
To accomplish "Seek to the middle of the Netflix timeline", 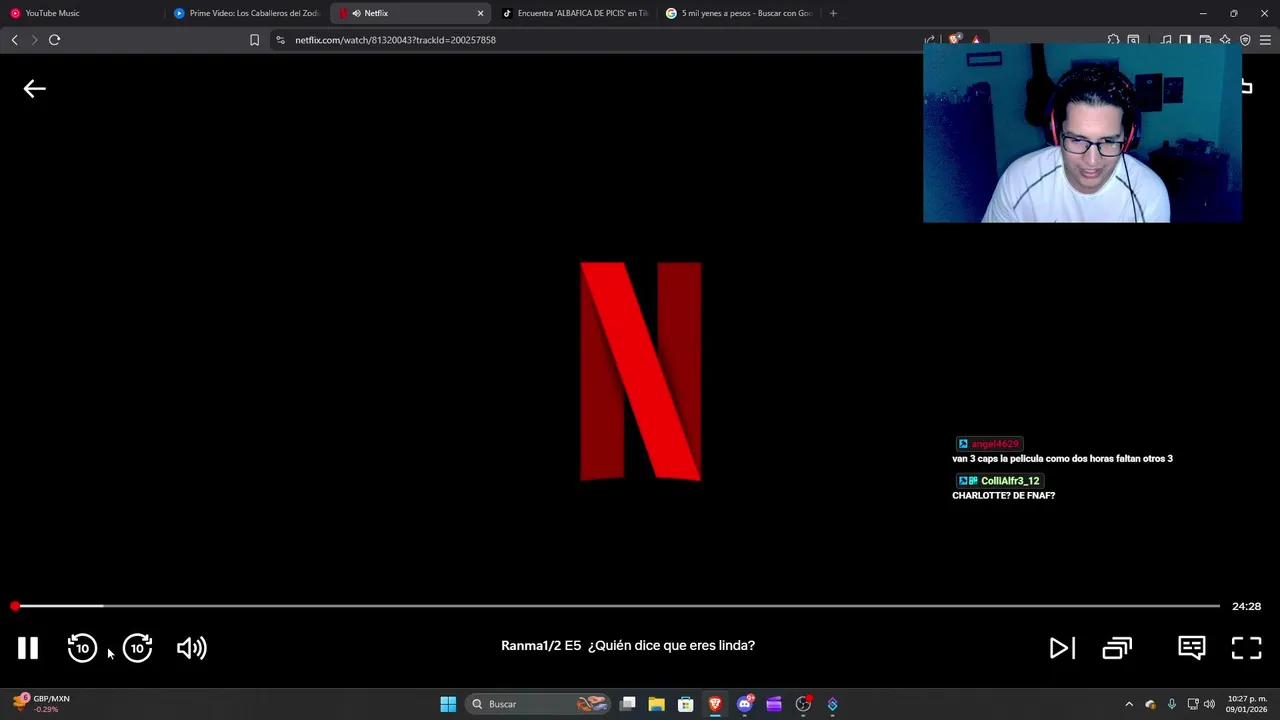I will click(617, 606).
